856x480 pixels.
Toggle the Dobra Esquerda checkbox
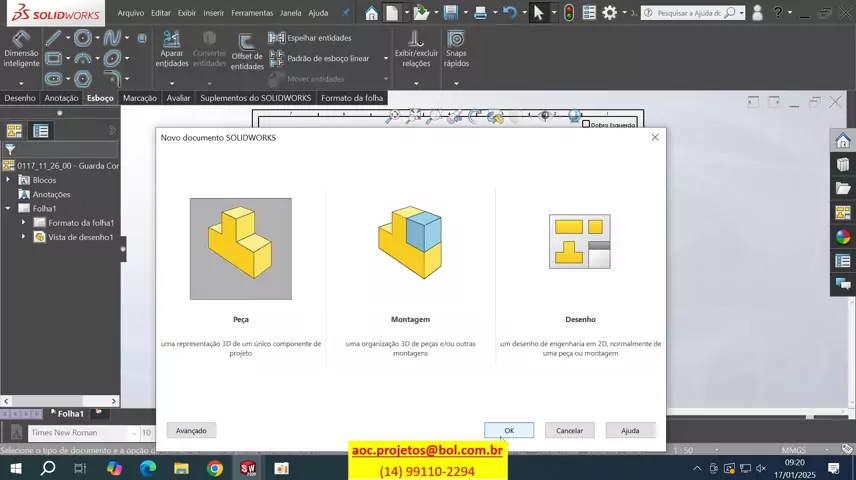point(586,125)
